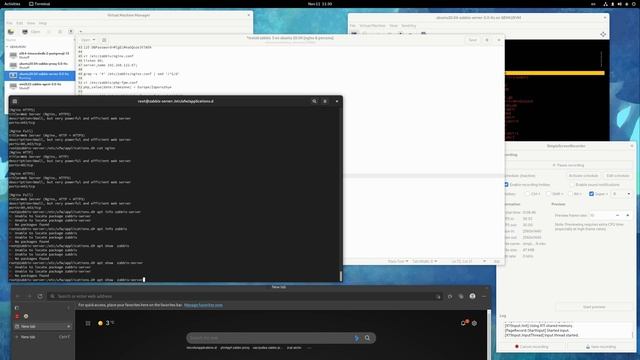Open the Help menu in Virtual Machine Manager
Image resolution: width=640 pixels, height=360 pixels.
tap(42, 23)
